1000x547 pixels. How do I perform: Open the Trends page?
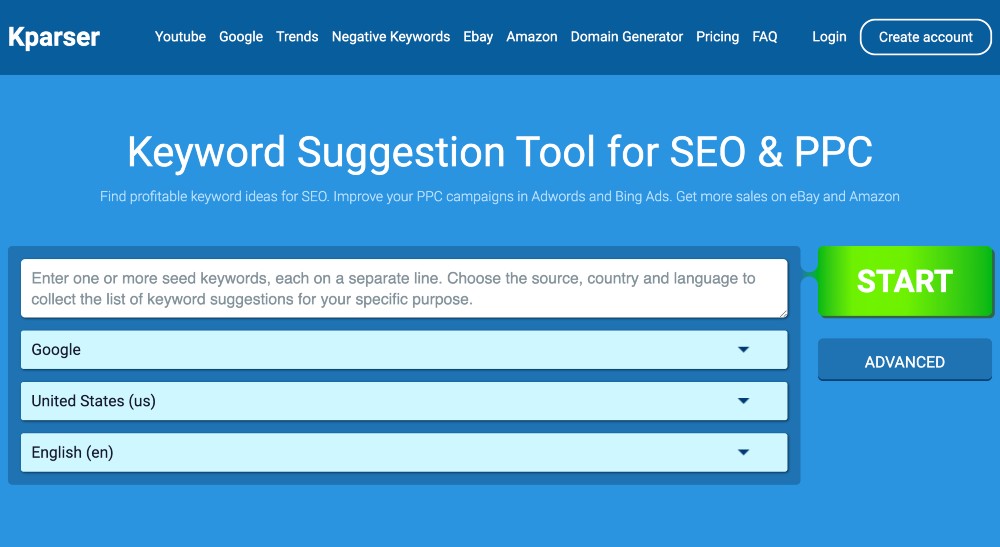pos(297,37)
